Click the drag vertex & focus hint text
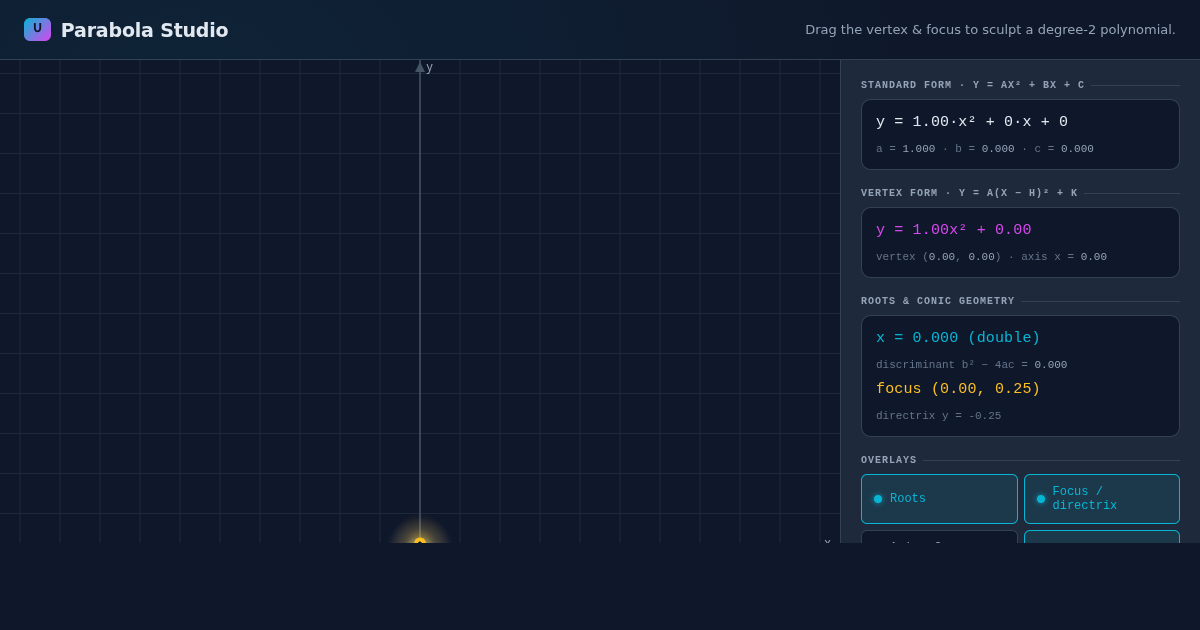The width and height of the screenshot is (1200, 630). 990,30
